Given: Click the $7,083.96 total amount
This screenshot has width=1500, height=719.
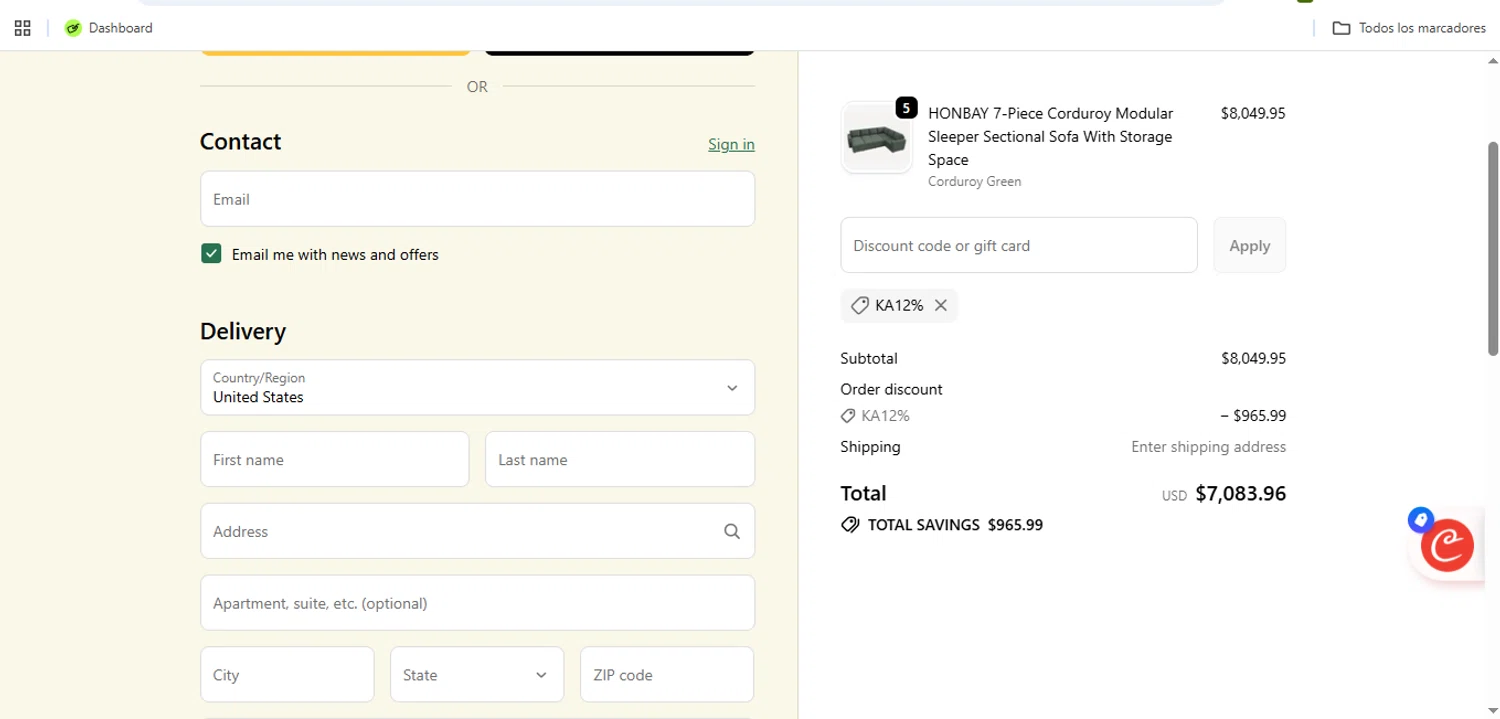Looking at the screenshot, I should pyautogui.click(x=1241, y=493).
